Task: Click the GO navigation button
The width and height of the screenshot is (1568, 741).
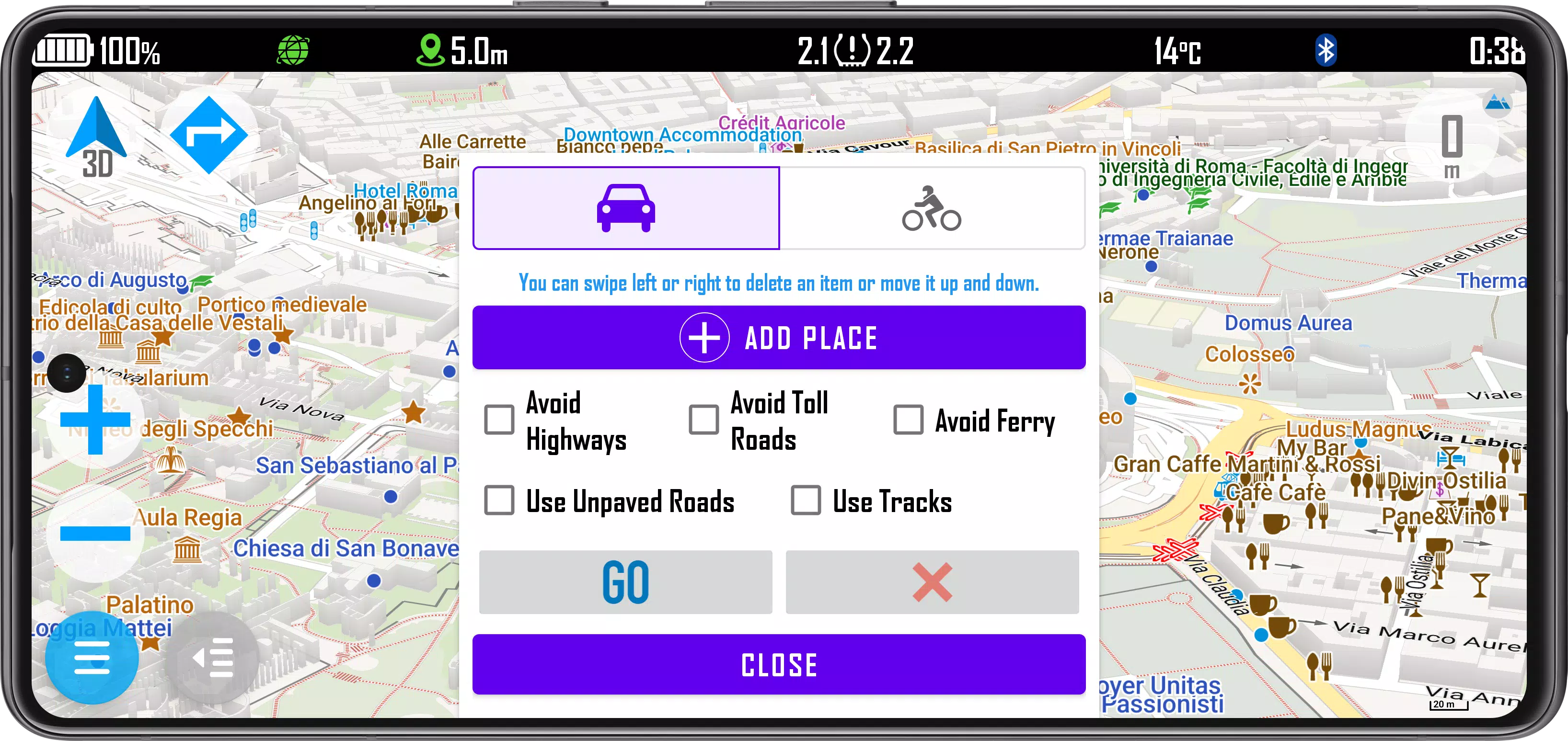Action: (624, 580)
